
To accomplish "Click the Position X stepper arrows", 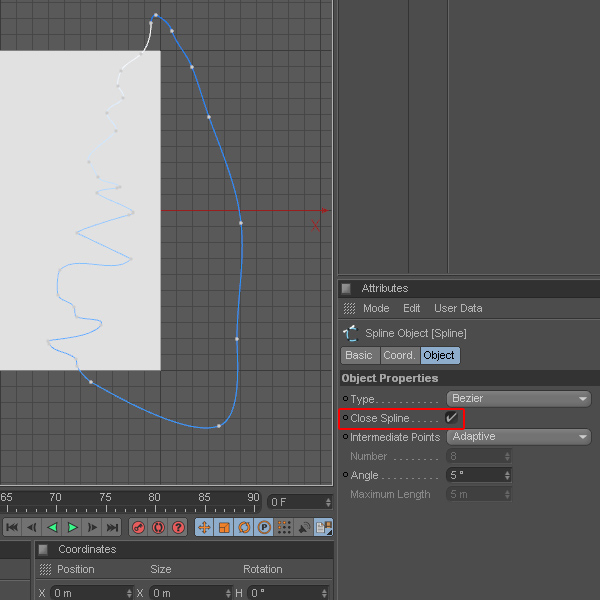I will click(x=129, y=593).
